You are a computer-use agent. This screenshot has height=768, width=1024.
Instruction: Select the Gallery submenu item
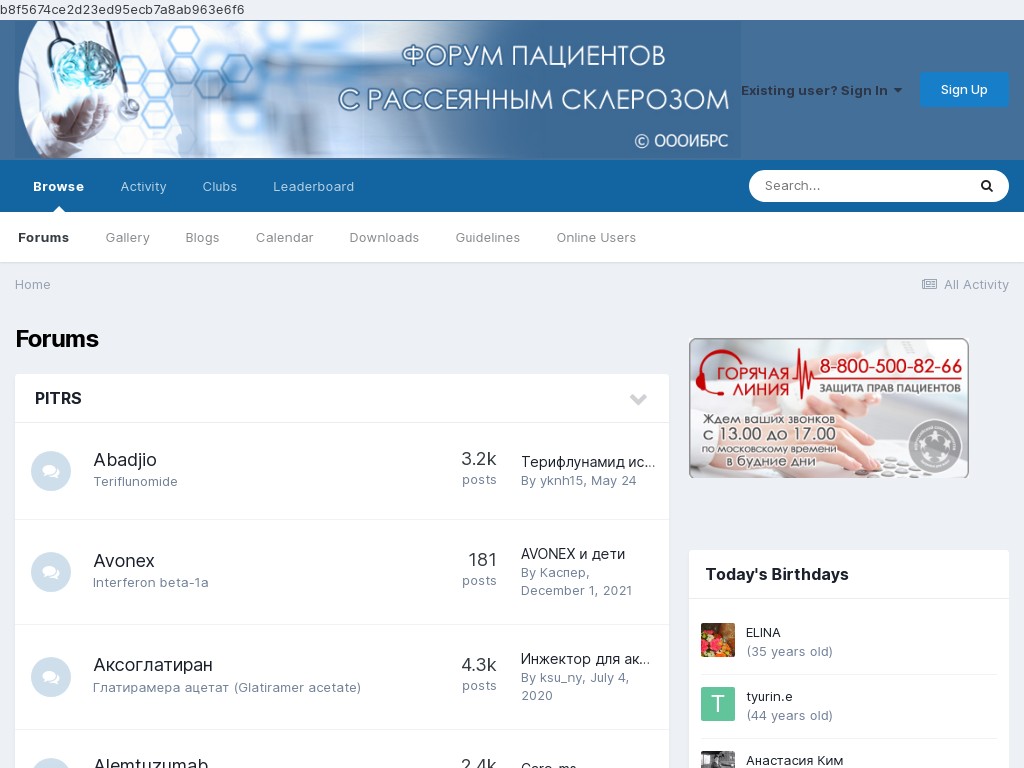coord(127,237)
